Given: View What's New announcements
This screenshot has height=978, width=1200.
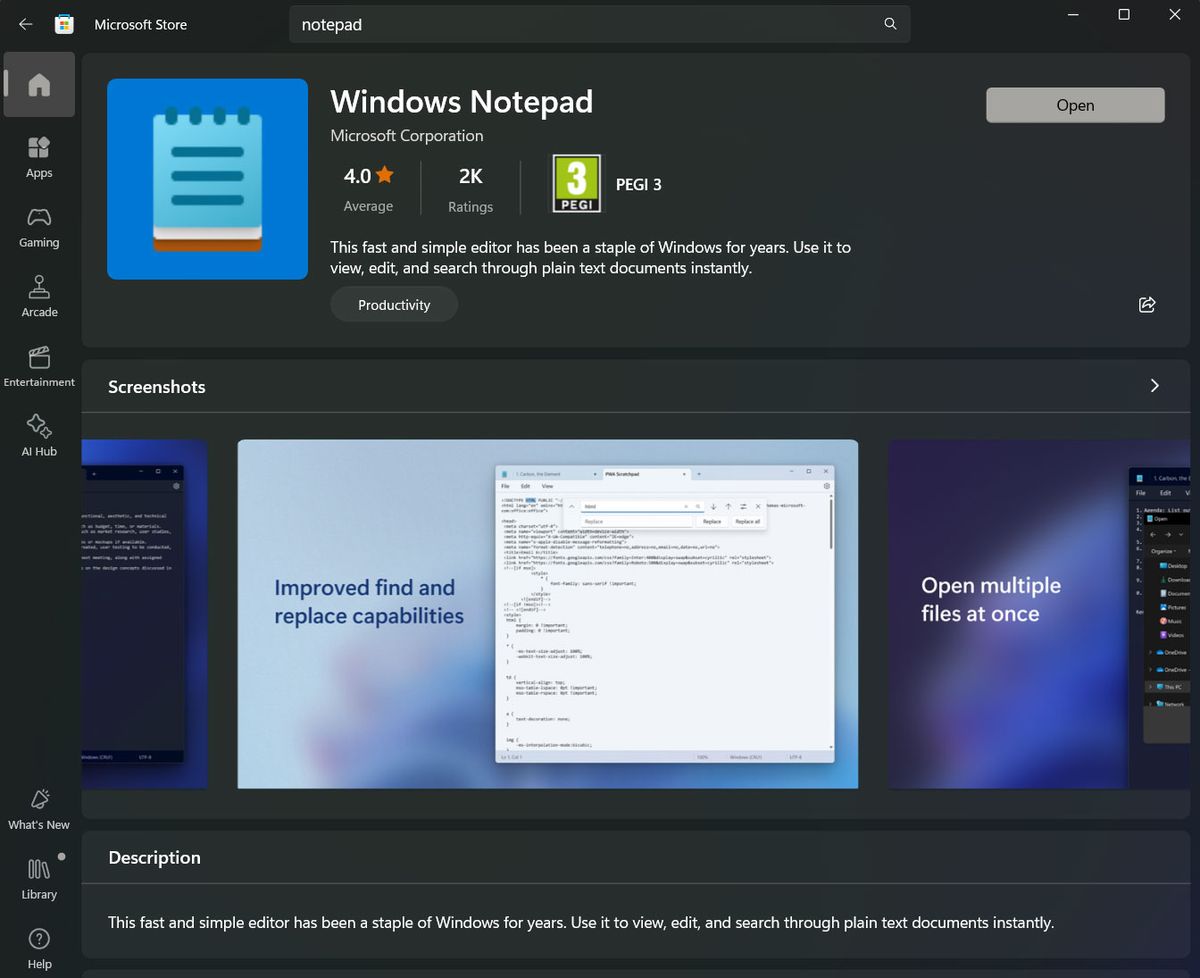Looking at the screenshot, I should [39, 808].
